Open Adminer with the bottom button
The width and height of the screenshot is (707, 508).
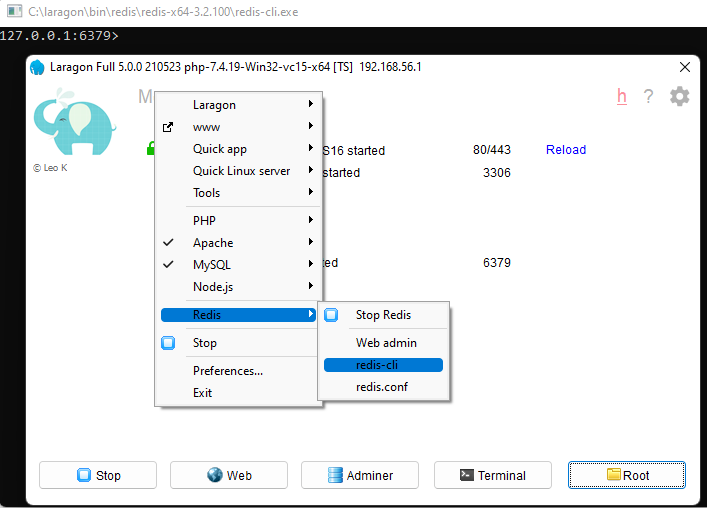pyautogui.click(x=360, y=475)
